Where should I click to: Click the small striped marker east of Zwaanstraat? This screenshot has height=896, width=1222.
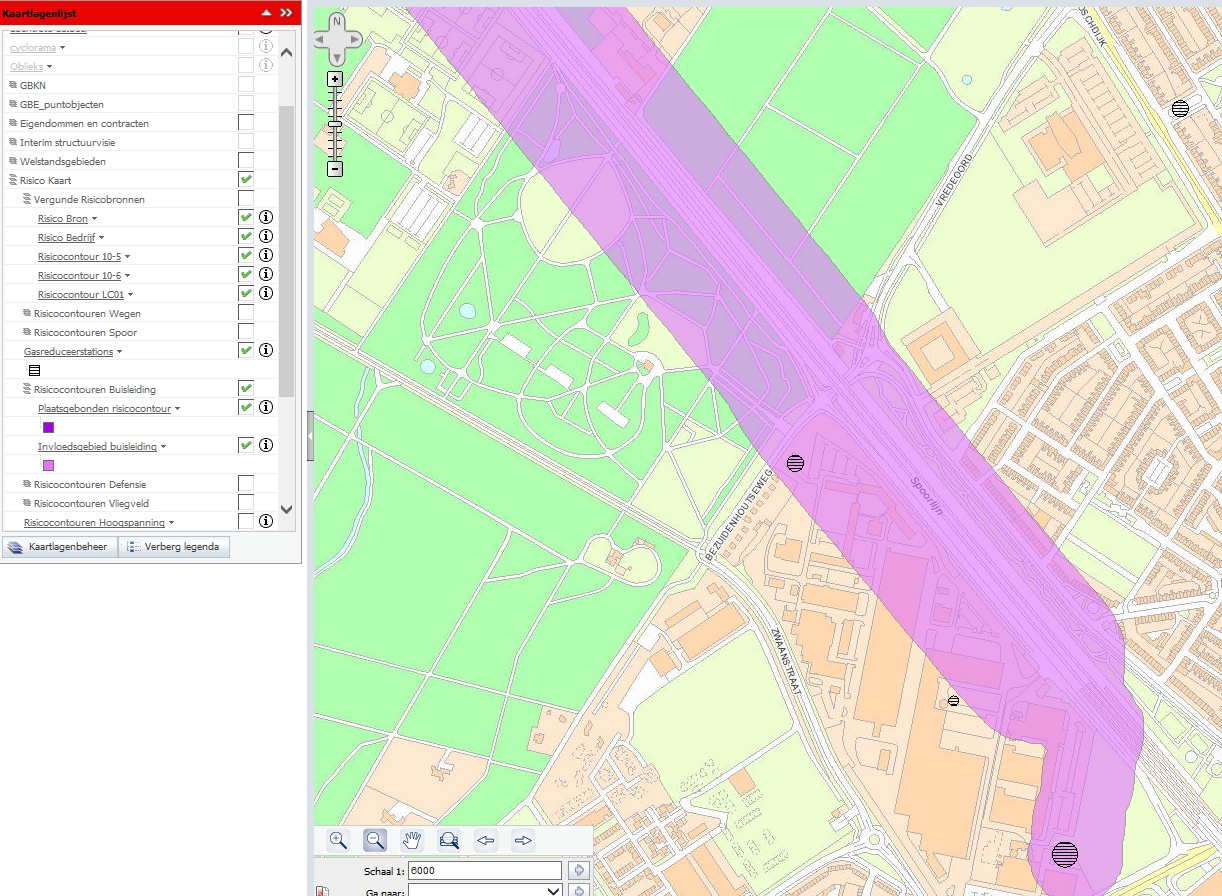pos(953,701)
